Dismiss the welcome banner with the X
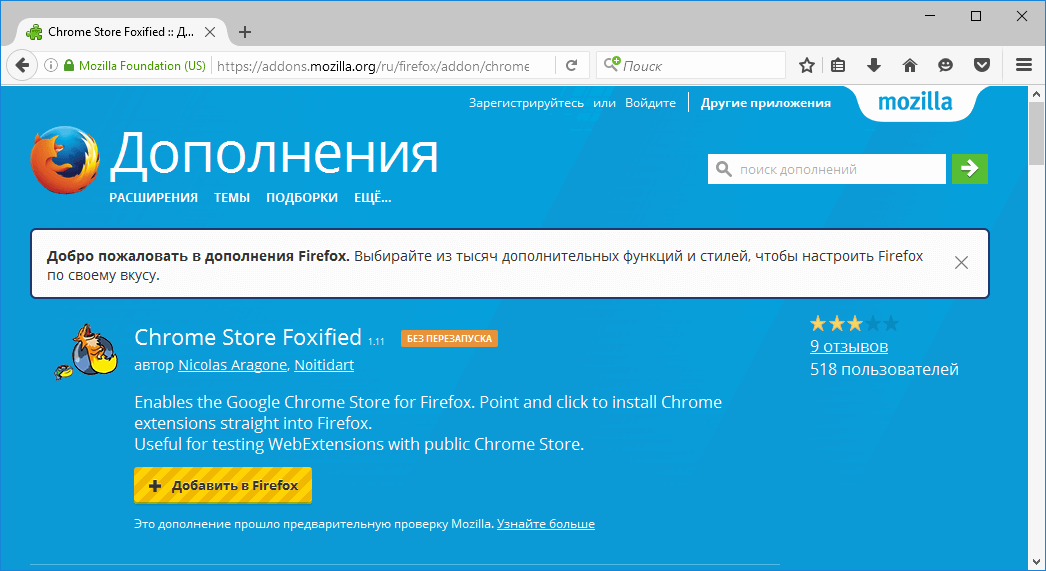 coord(961,263)
